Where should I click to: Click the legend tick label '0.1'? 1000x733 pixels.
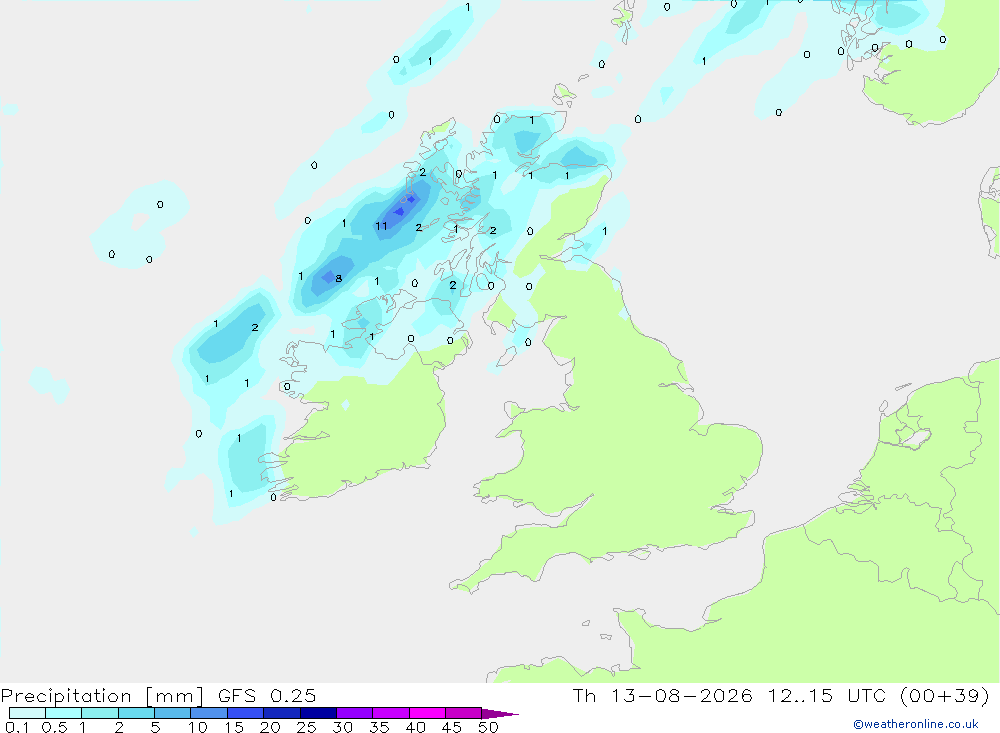tap(17, 727)
